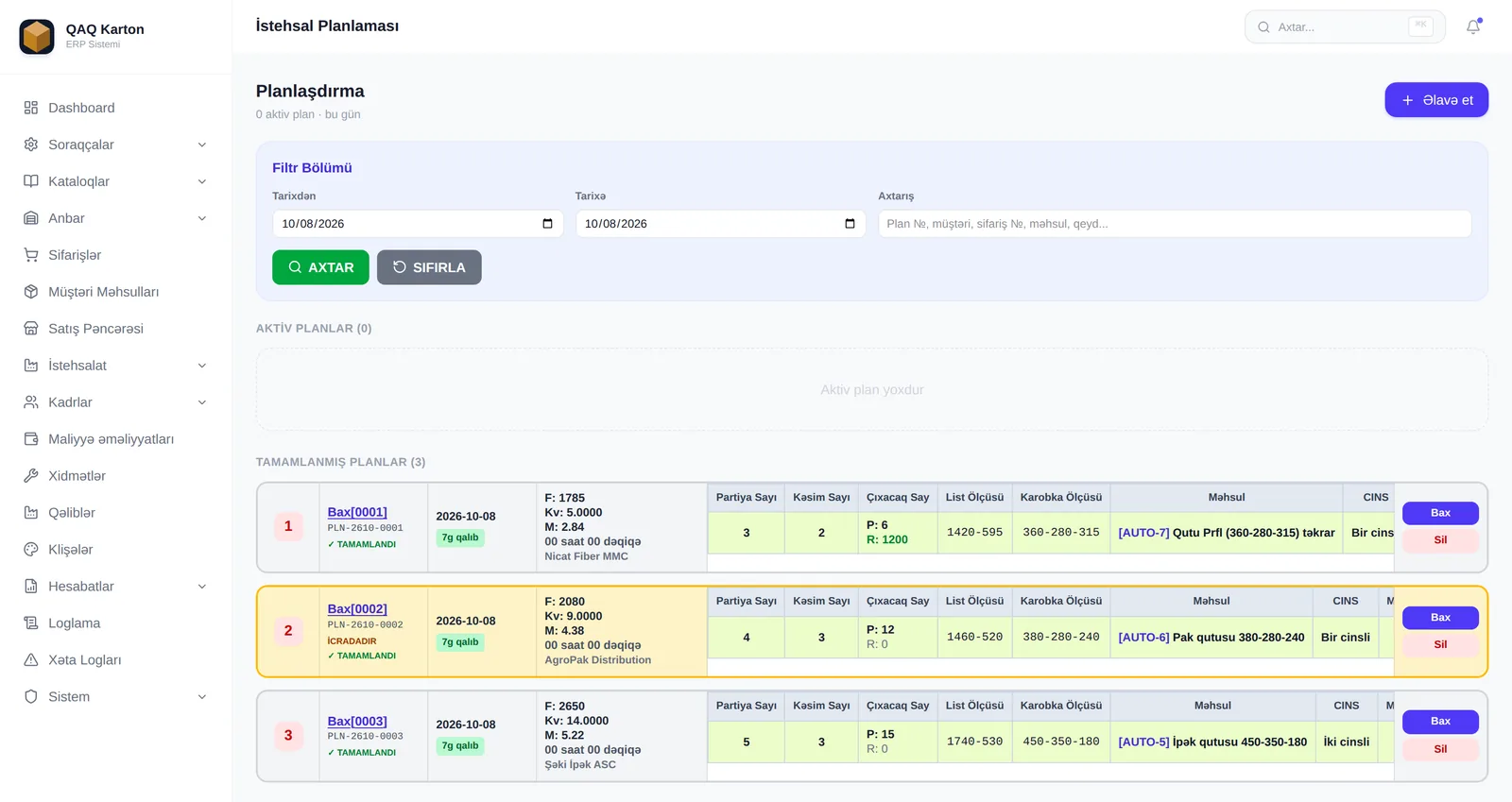Viewport: 1512px width, 802px height.
Task: Click the Hesabatlar report icon
Action: [x=31, y=587]
